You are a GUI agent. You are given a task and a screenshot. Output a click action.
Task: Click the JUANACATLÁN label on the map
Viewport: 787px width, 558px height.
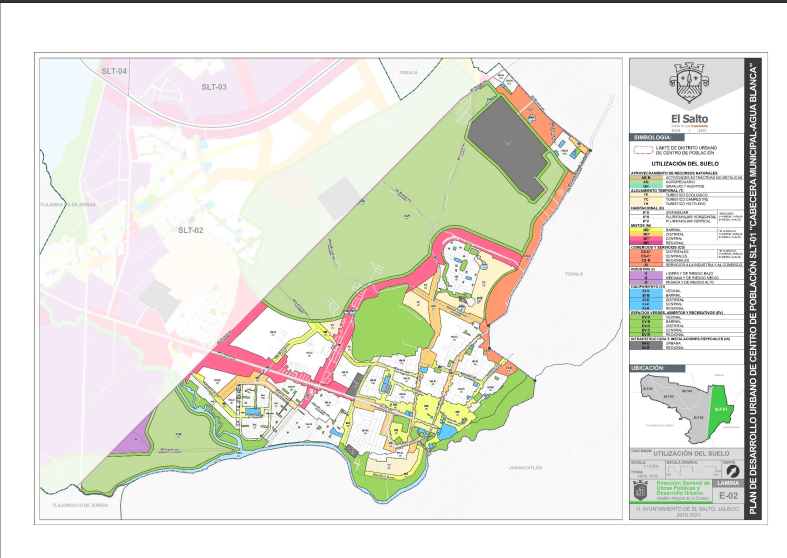[531, 466]
